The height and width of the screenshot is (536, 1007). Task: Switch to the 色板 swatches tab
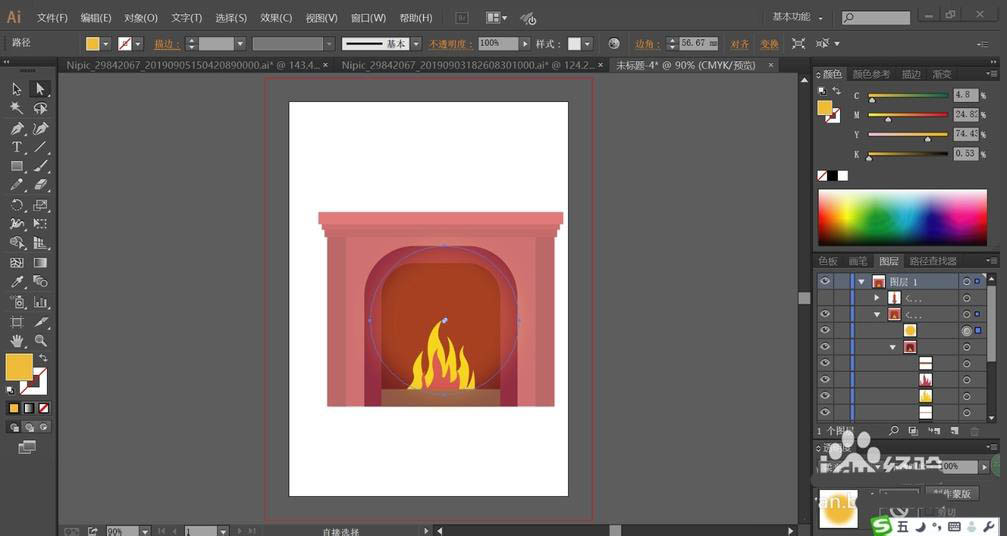pyautogui.click(x=828, y=261)
